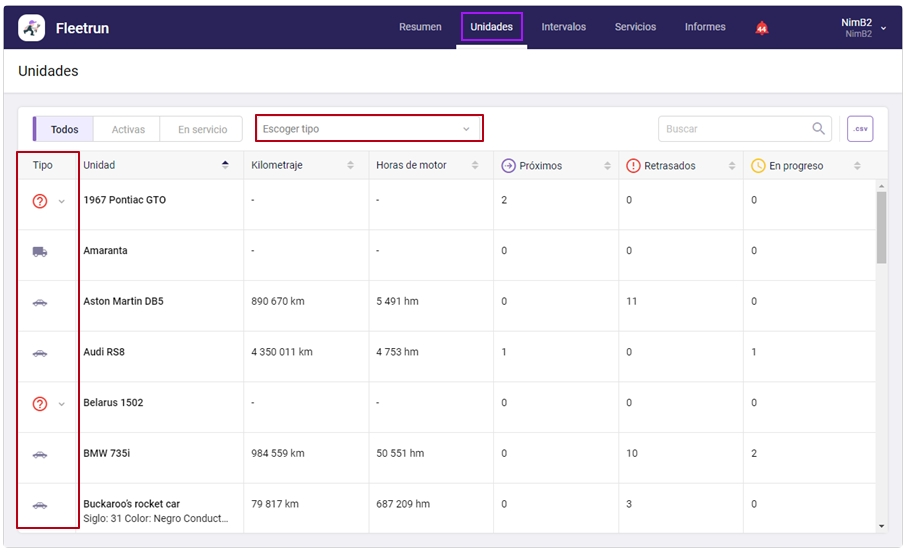Sort the Kilometraje column with its arrows

350,165
